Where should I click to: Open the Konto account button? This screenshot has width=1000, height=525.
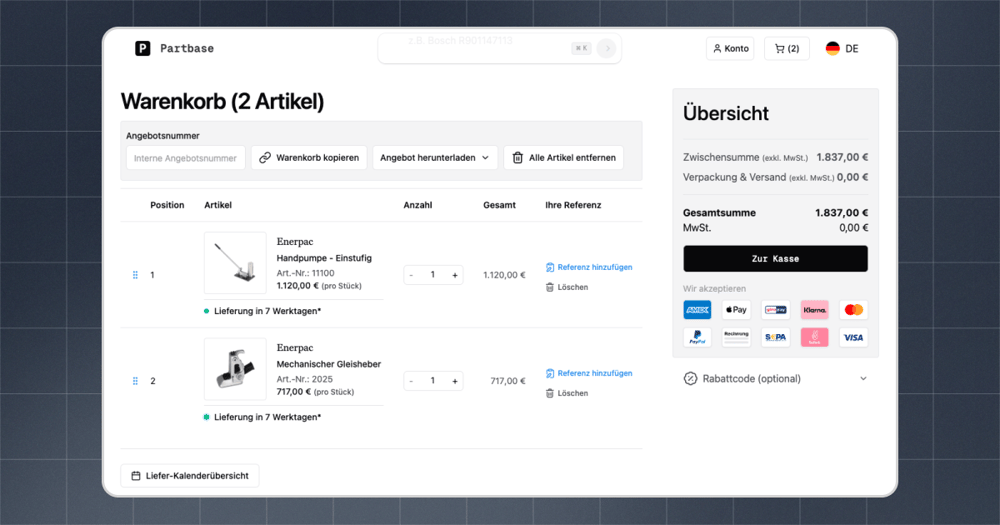pyautogui.click(x=730, y=48)
